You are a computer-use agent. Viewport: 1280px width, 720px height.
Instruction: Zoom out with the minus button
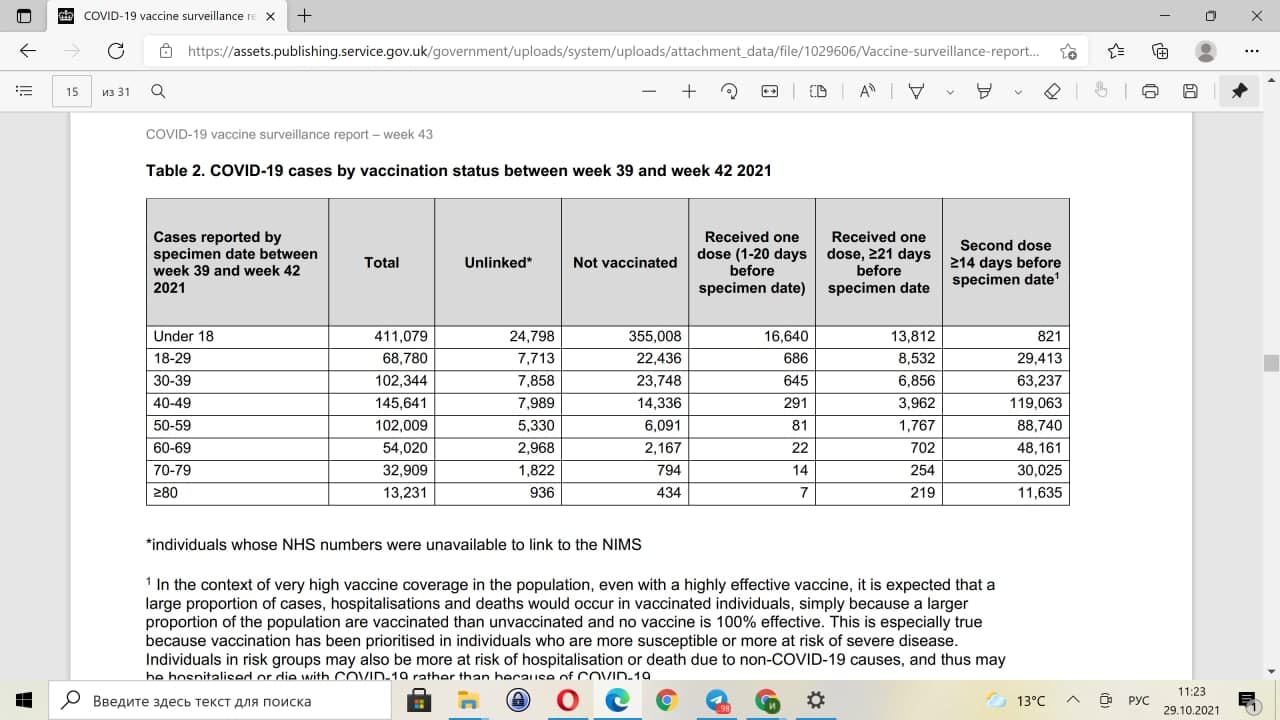[650, 91]
